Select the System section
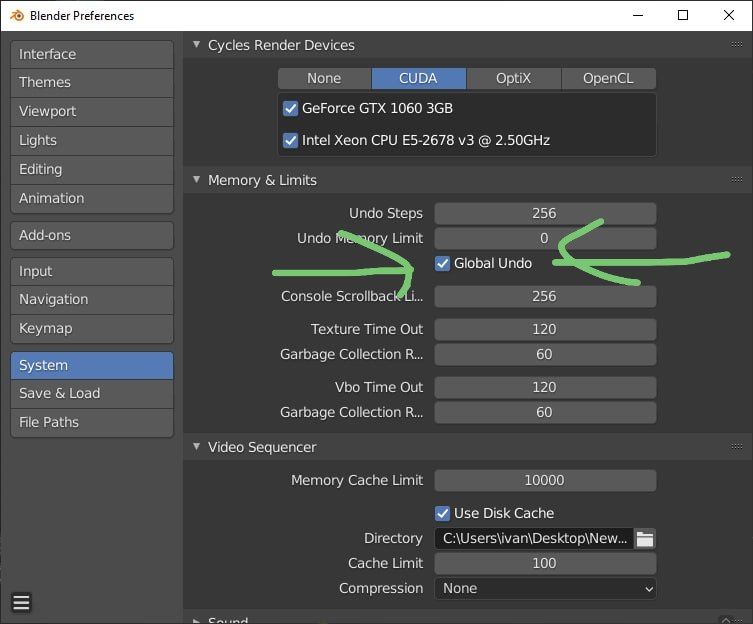This screenshot has height=624, width=753. pos(92,366)
